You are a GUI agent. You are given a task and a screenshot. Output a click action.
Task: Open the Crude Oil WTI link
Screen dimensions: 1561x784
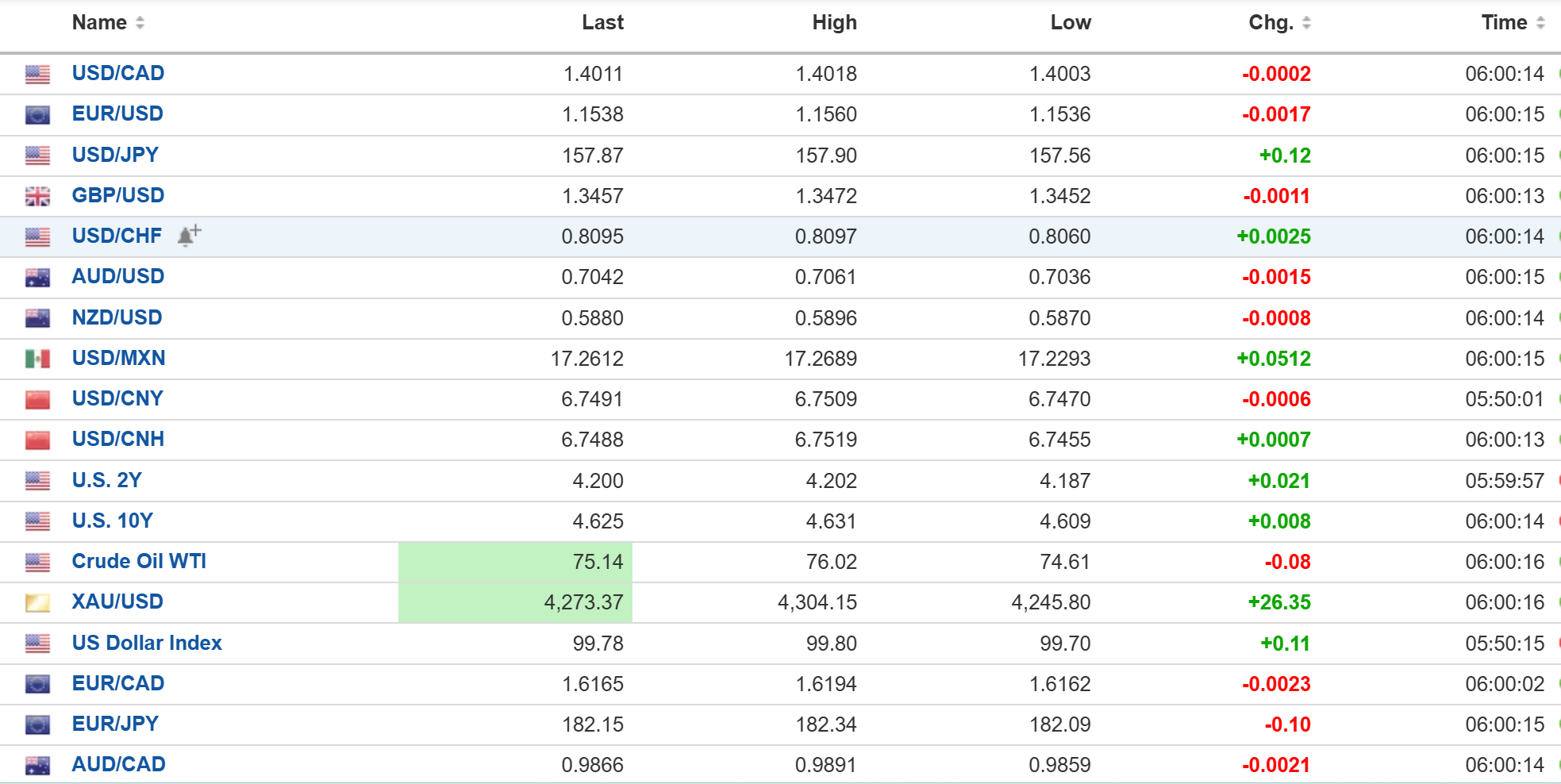pyautogui.click(x=139, y=561)
